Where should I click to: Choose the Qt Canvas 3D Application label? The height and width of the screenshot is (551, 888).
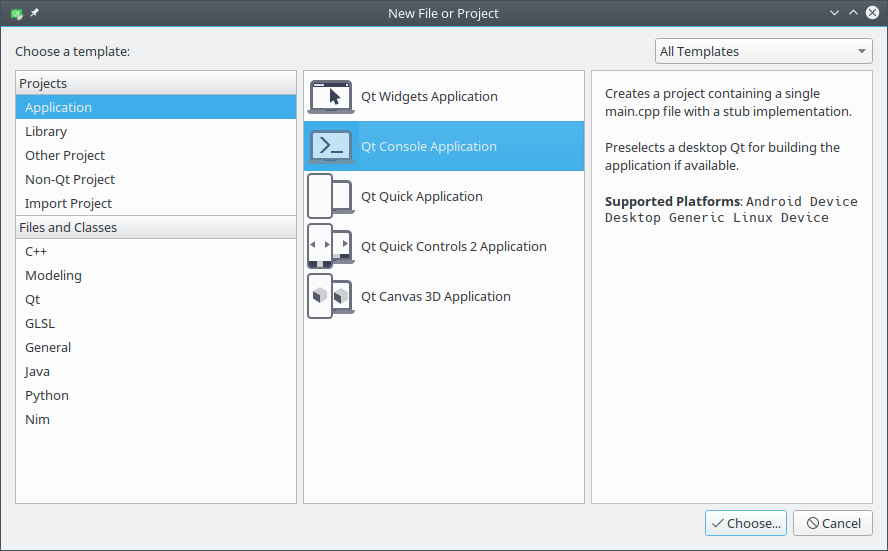click(436, 296)
